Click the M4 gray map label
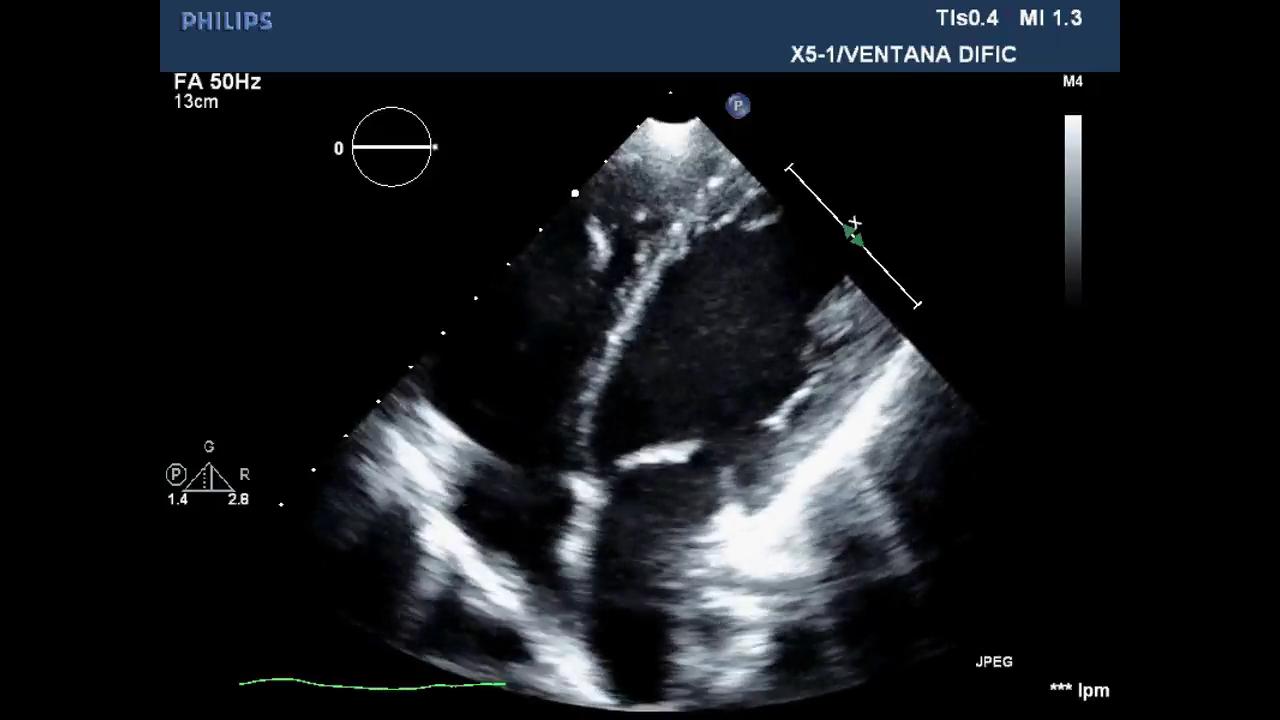Screen dimensions: 1280x720 coord(1072,82)
